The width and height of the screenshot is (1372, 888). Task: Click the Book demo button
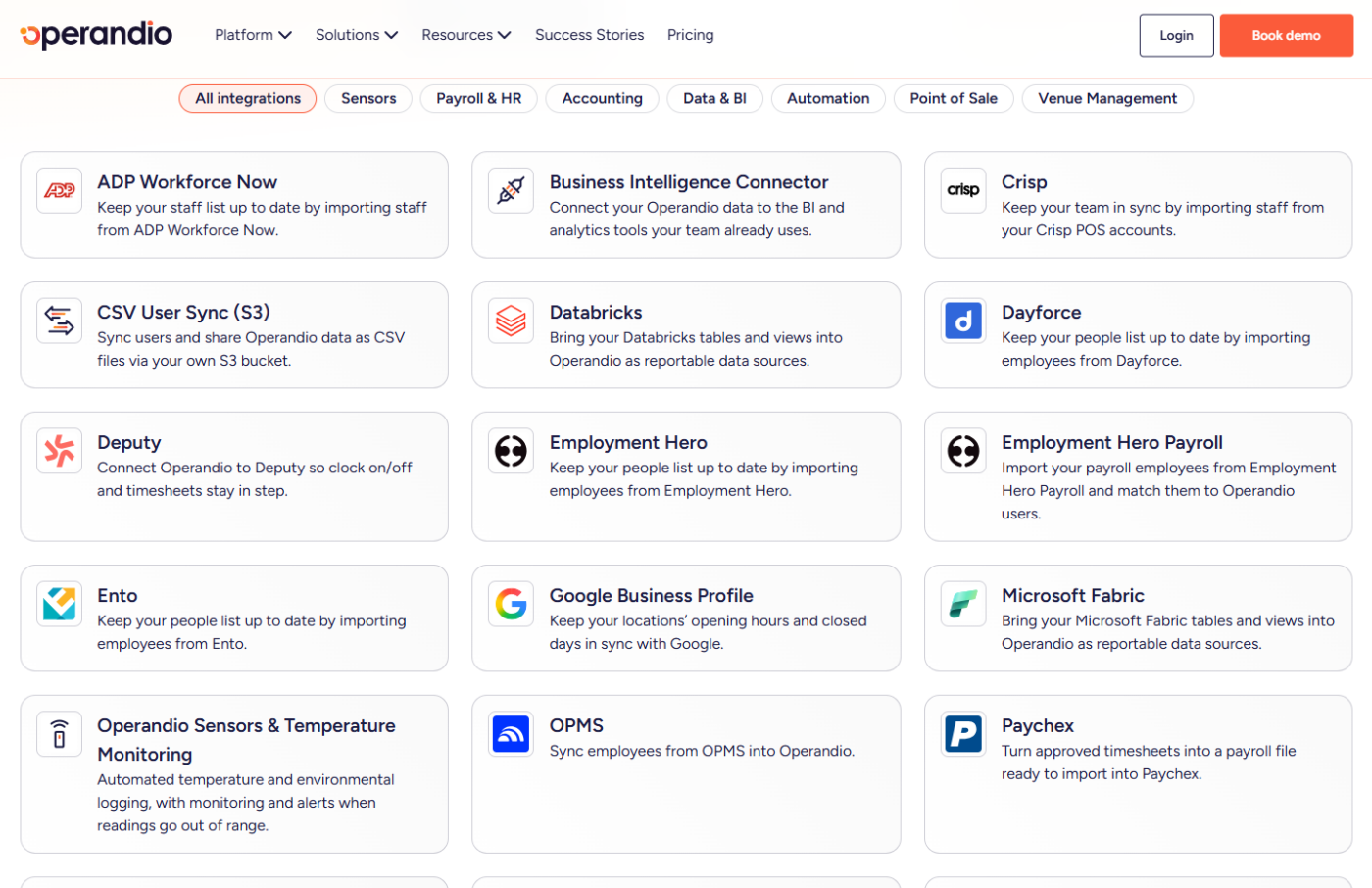(1286, 35)
